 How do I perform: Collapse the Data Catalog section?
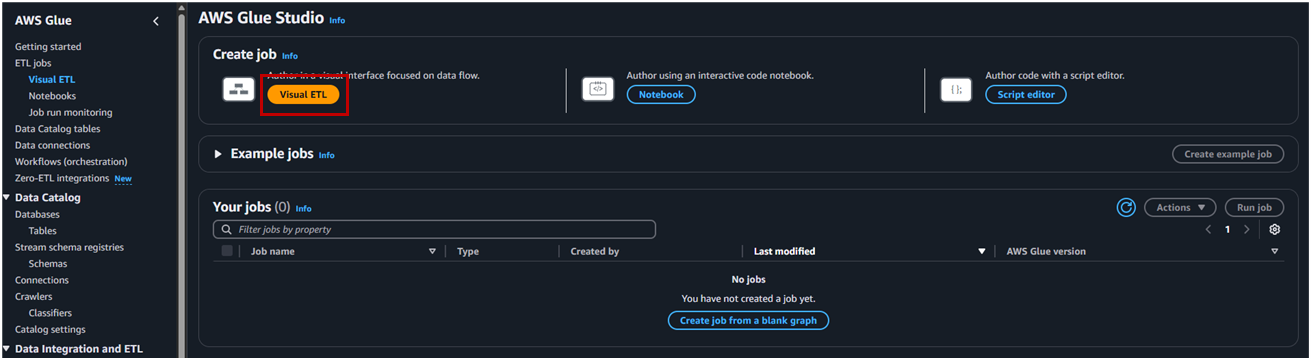[6, 197]
